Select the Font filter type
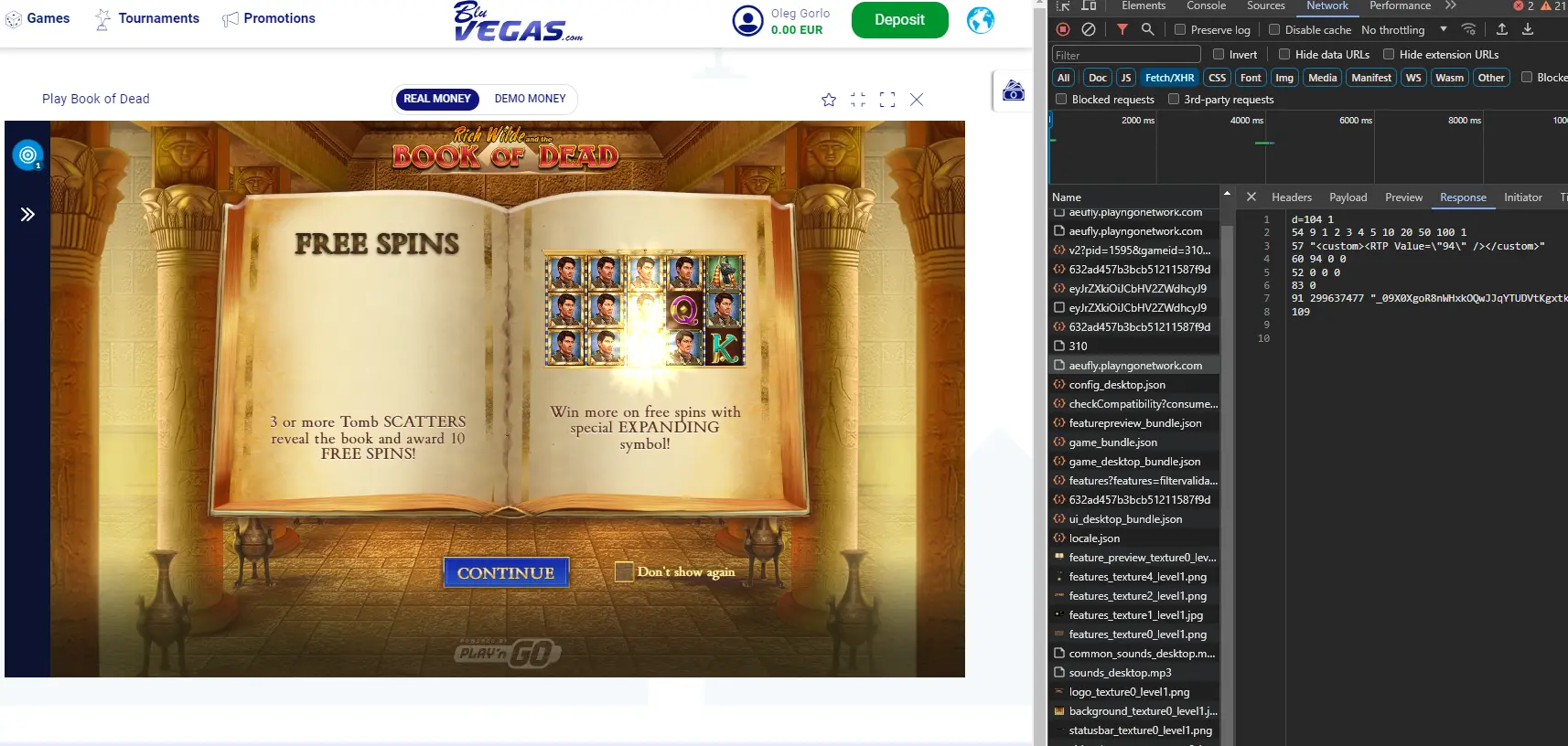 tap(1251, 78)
